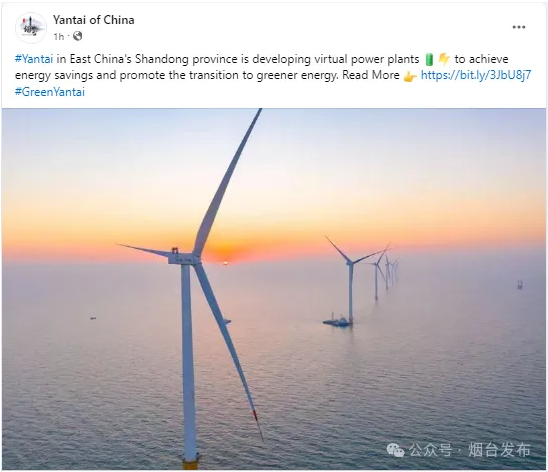Open the #Yantai hashtag
Screen dimensions: 548x472
(34, 59)
